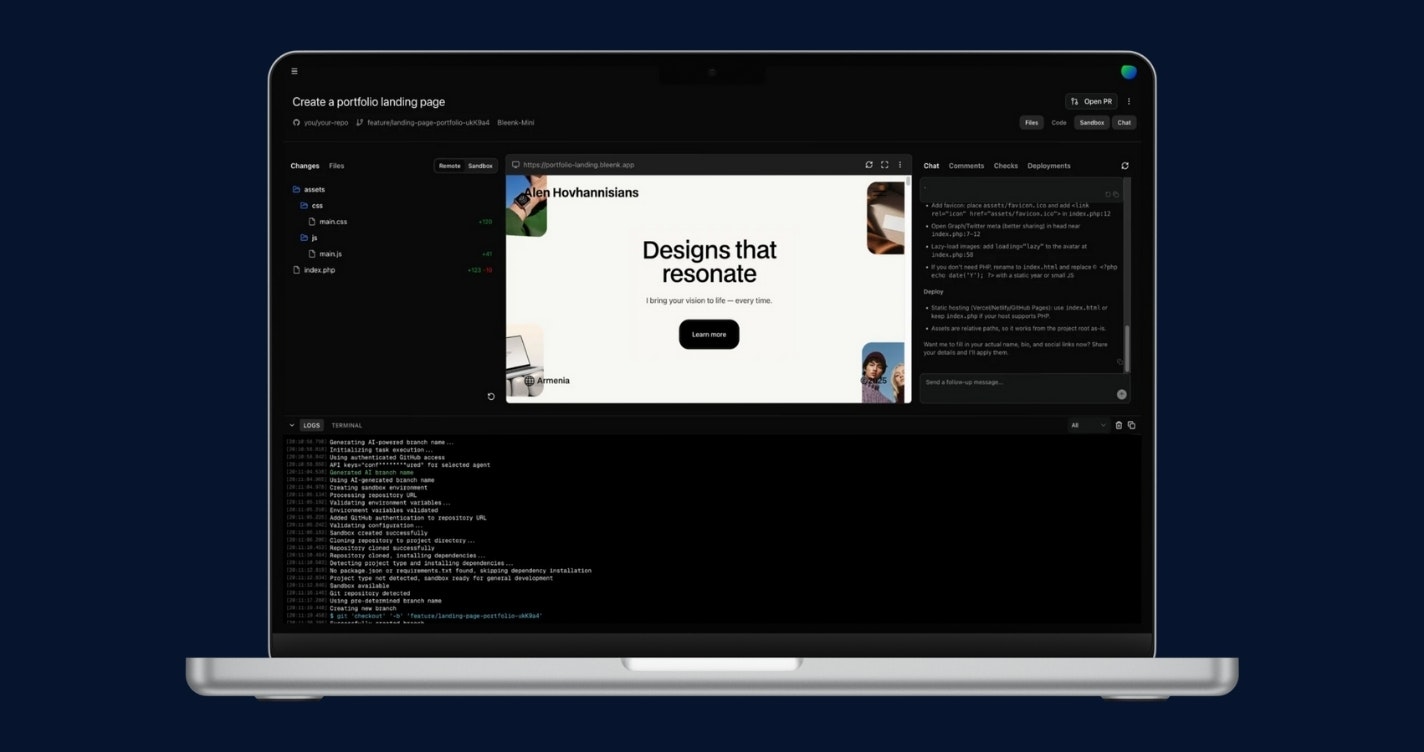The height and width of the screenshot is (752, 1424).
Task: Open the All log filter dropdown
Action: tap(1089, 425)
